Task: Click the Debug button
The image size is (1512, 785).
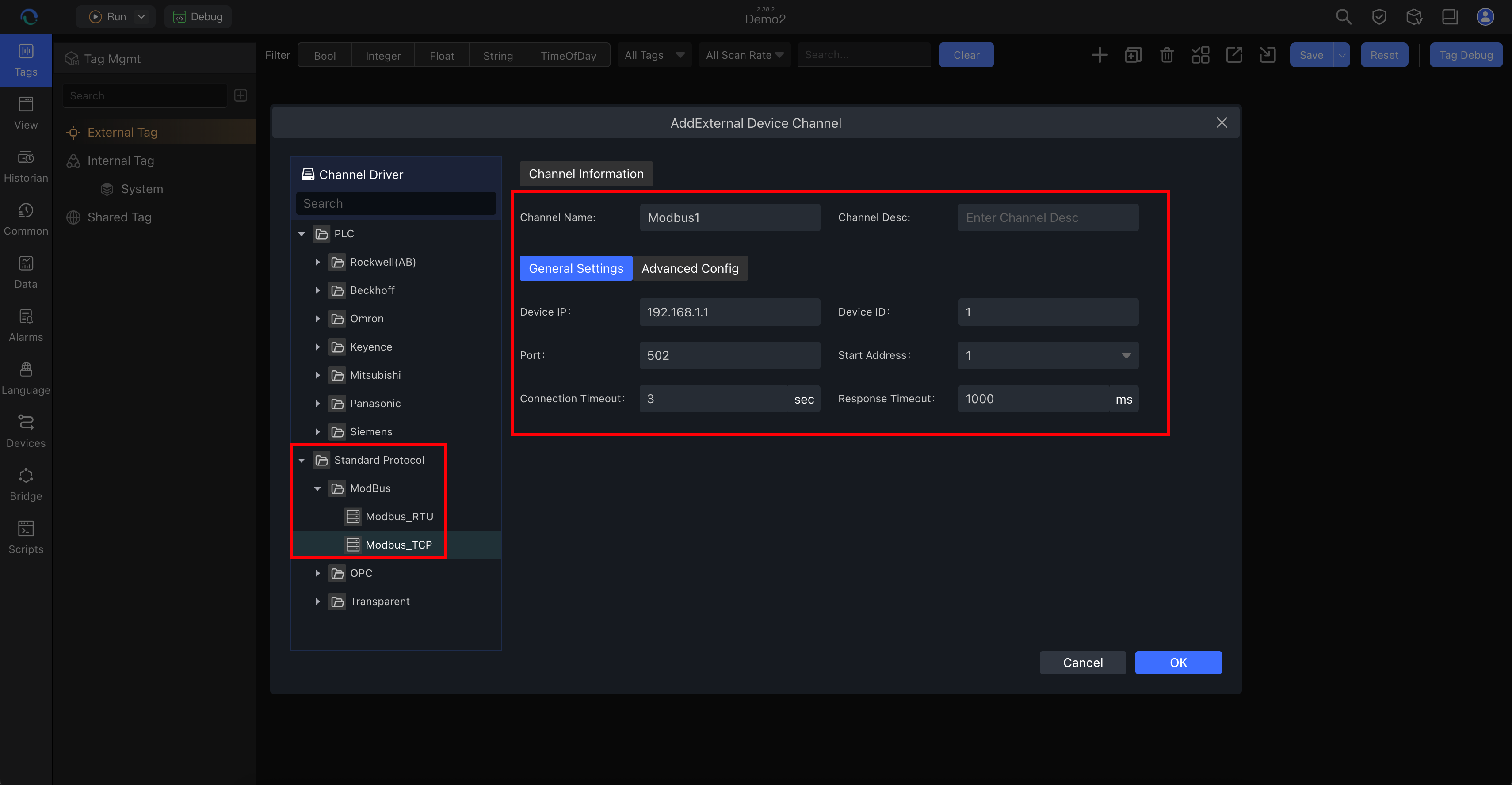Action: pos(198,16)
